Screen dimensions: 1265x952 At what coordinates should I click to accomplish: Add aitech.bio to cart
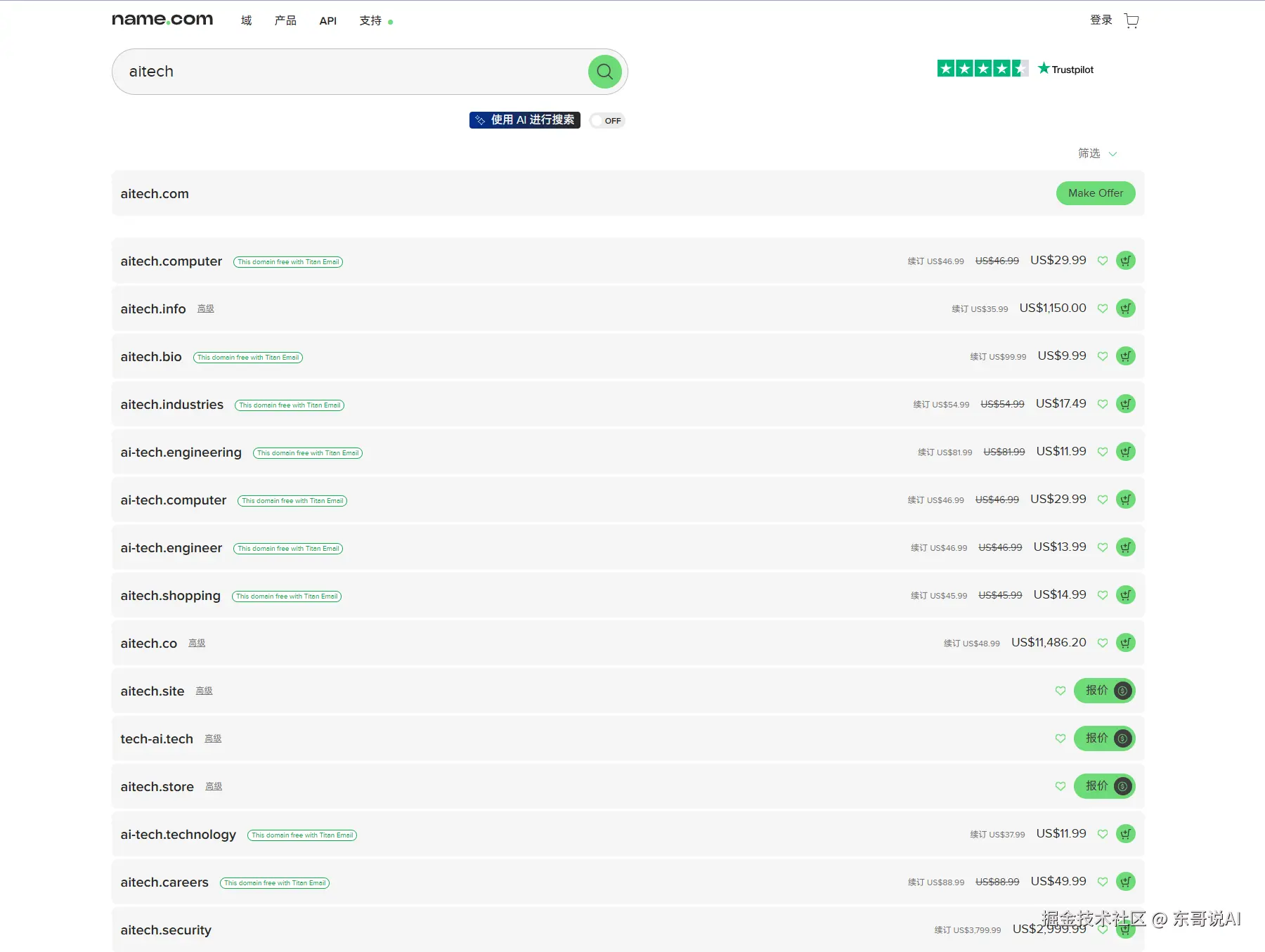click(x=1125, y=356)
